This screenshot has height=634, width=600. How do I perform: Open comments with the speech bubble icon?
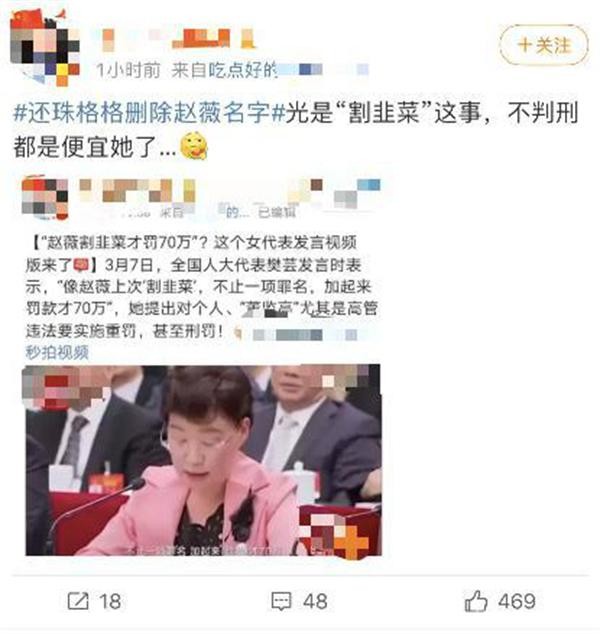coord(281,601)
